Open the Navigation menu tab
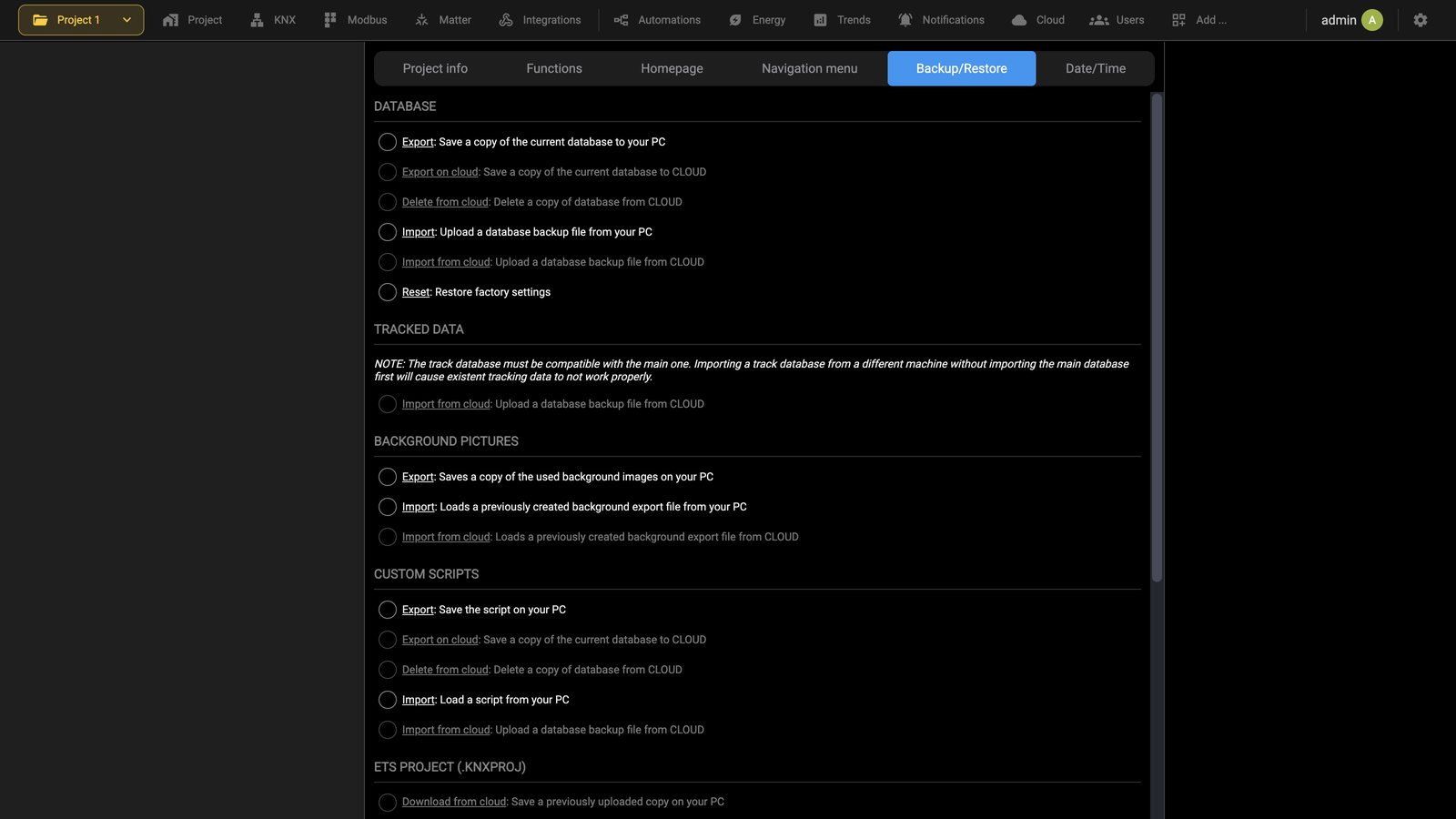The width and height of the screenshot is (1456, 819). coord(809,68)
